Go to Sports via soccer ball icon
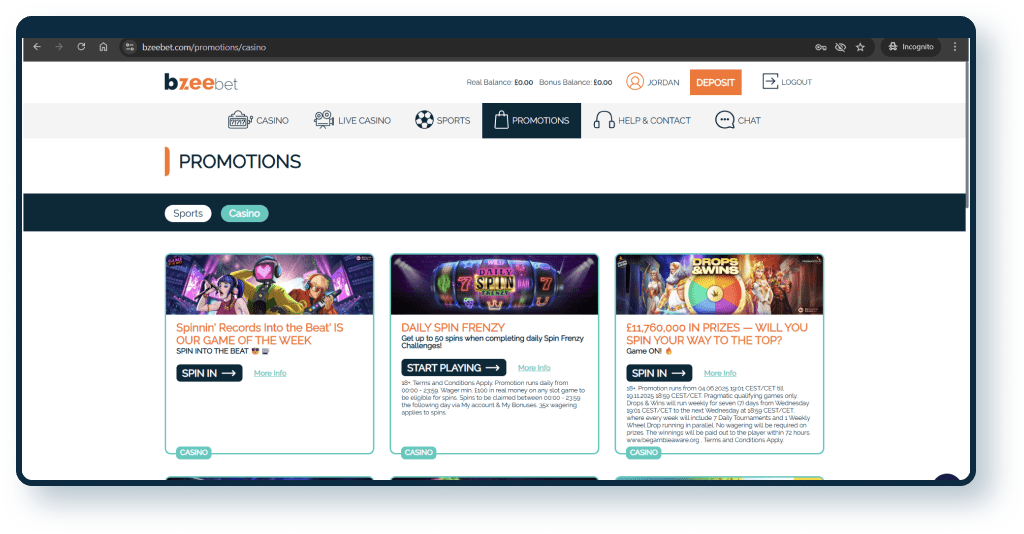This screenshot has height=534, width=1024. (424, 120)
